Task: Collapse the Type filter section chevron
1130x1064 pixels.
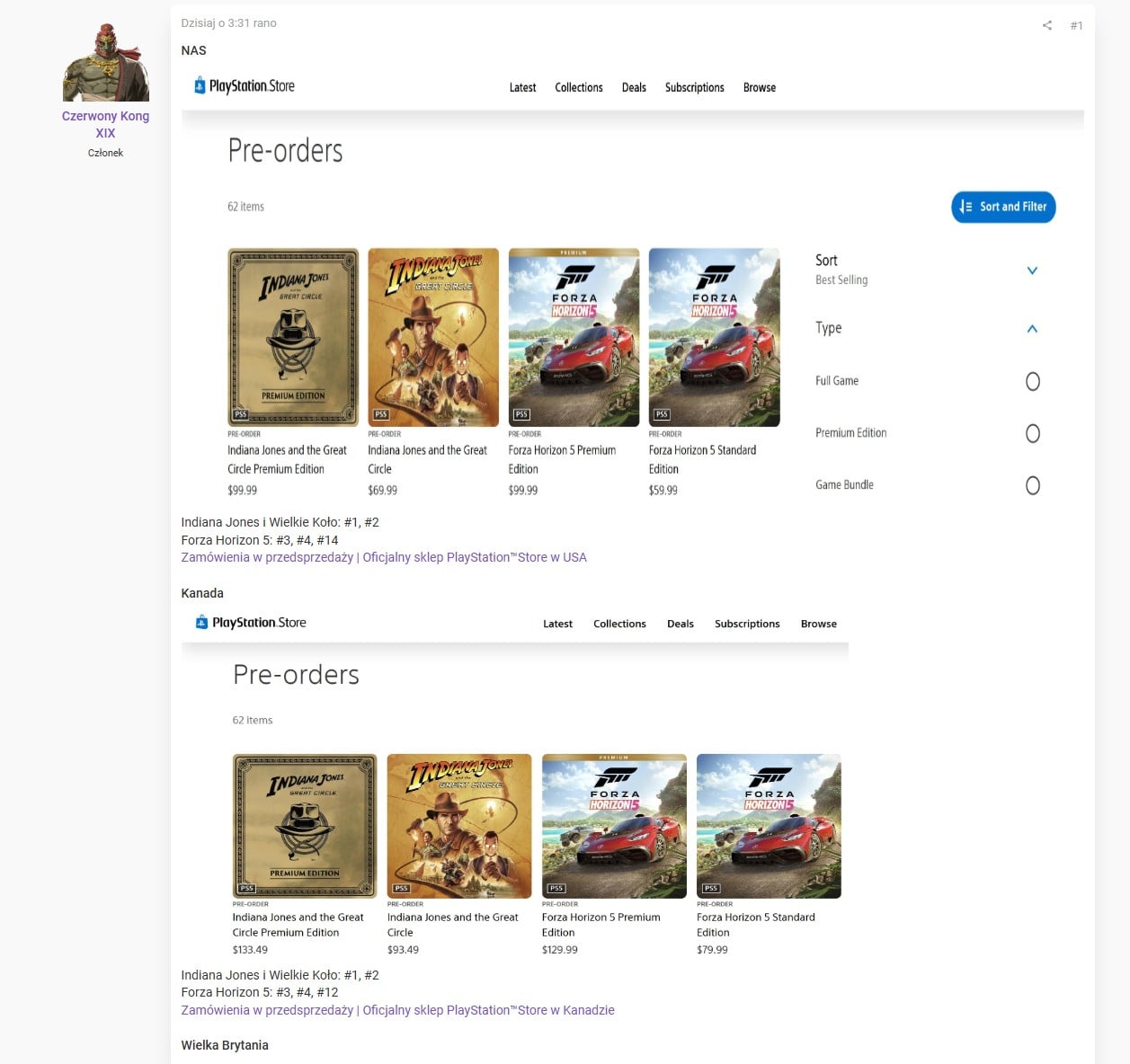Action: point(1032,329)
